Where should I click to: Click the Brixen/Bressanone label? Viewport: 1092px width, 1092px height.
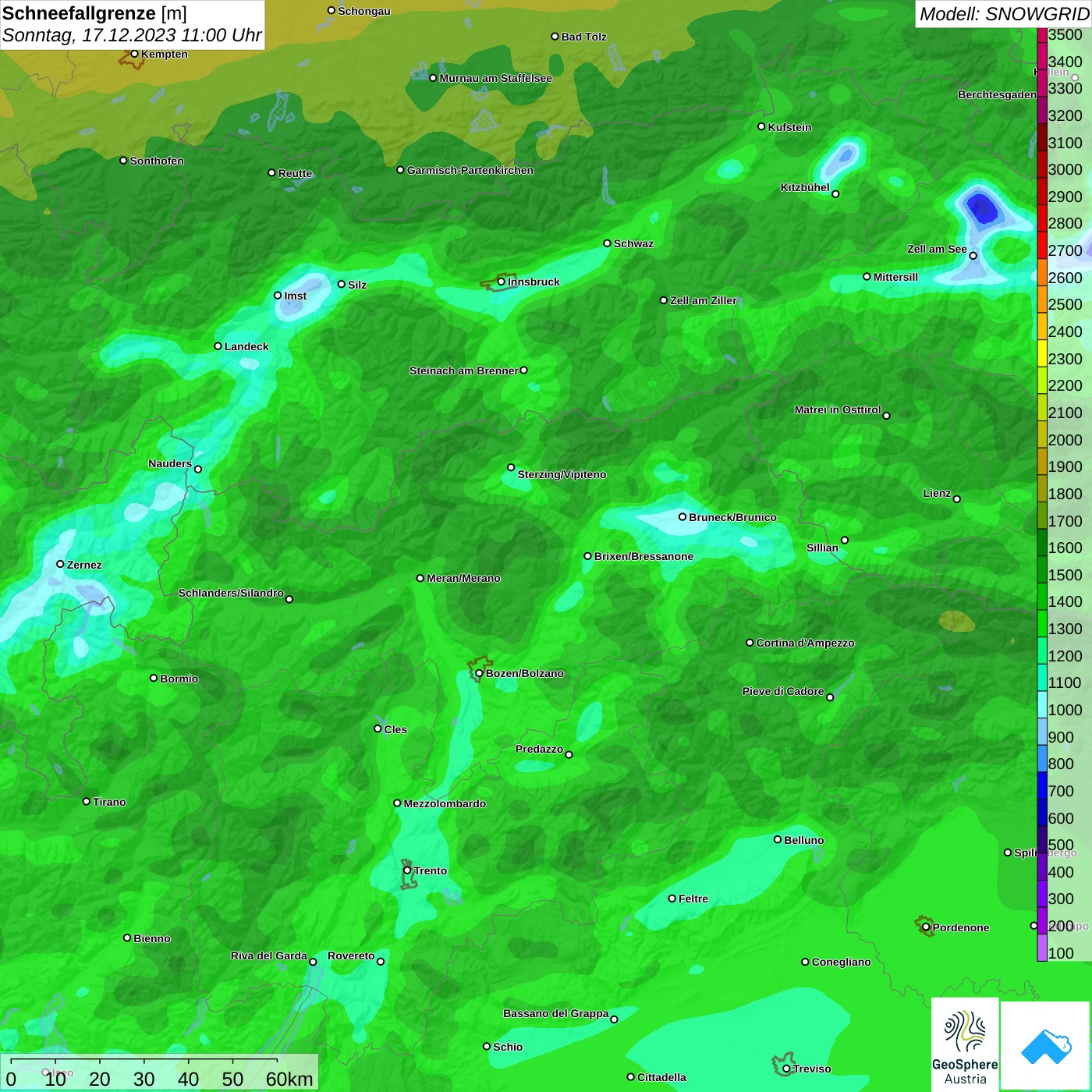click(x=643, y=556)
